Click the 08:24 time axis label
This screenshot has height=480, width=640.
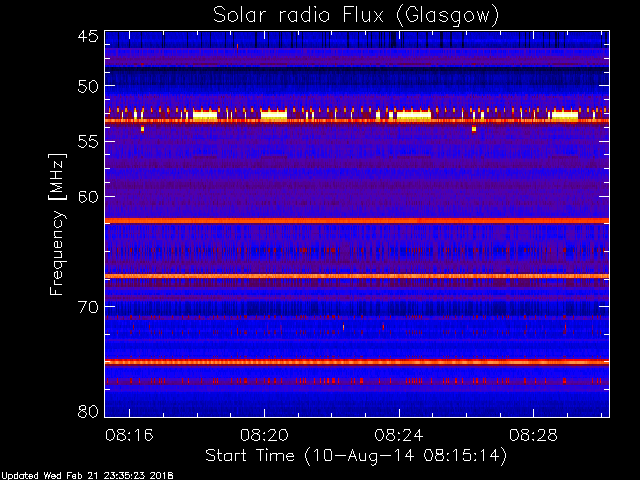399,435
